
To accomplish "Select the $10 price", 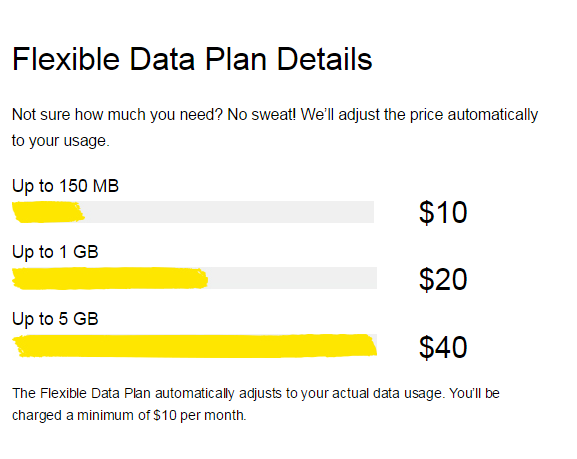I will pos(443,212).
